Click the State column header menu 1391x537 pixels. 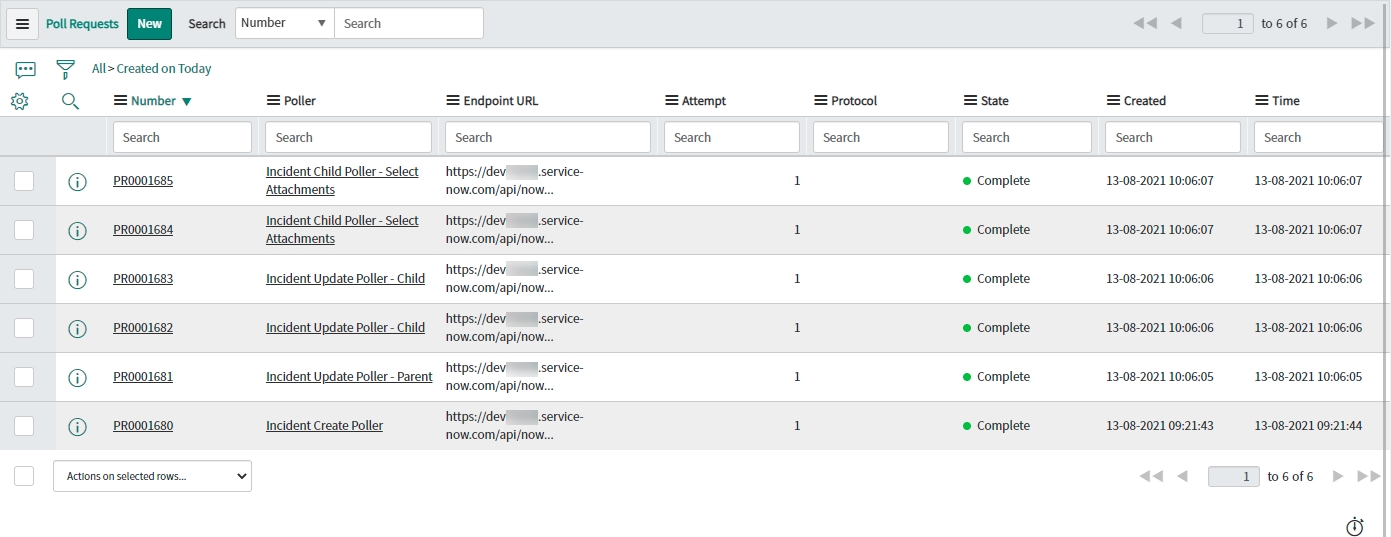pyautogui.click(x=970, y=101)
